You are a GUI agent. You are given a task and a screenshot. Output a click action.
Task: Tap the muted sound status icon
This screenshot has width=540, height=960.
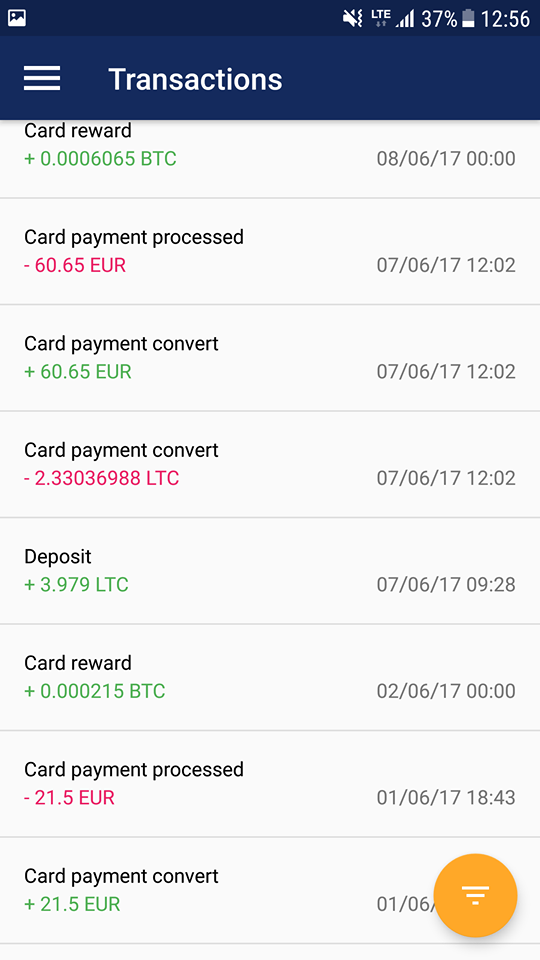pyautogui.click(x=353, y=18)
